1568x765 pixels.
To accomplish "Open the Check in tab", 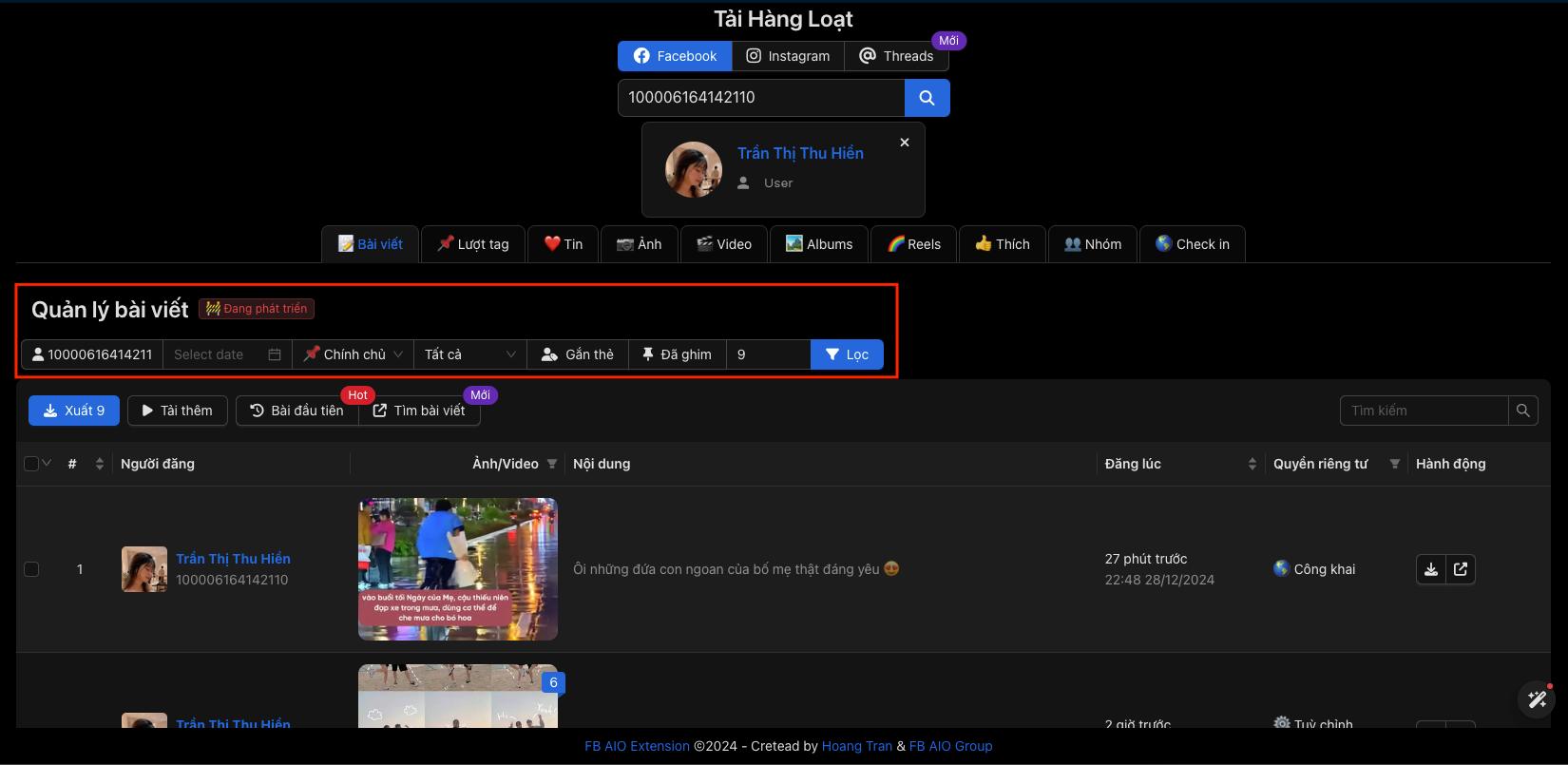I will click(1193, 244).
